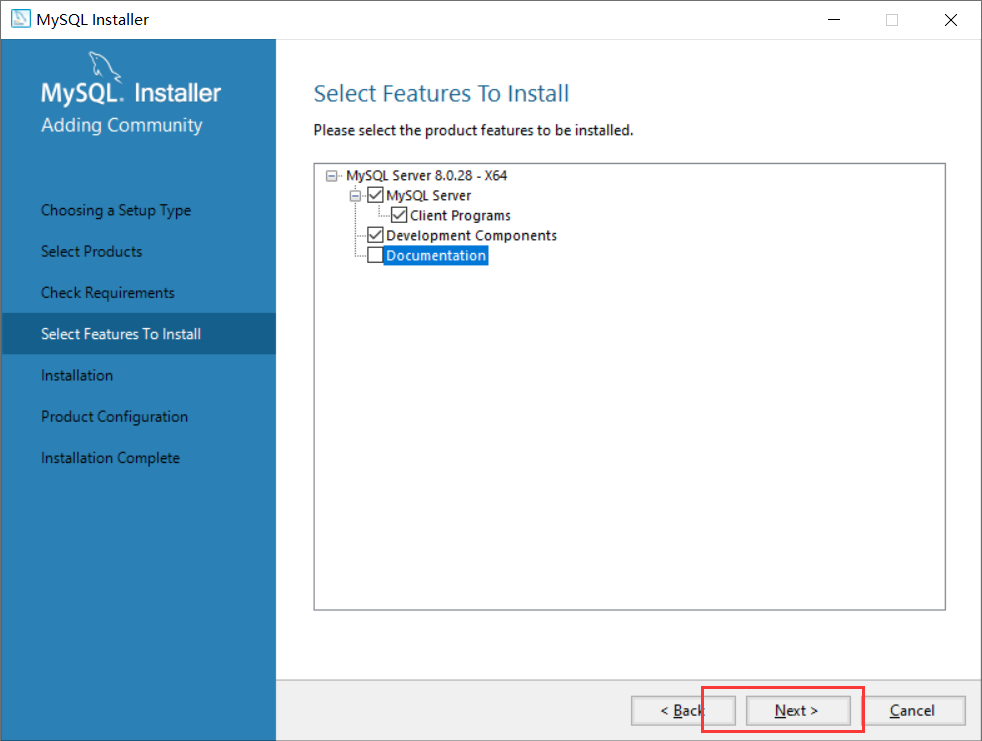Close the MySQL Installer window
Image resolution: width=982 pixels, height=741 pixels.
(950, 19)
